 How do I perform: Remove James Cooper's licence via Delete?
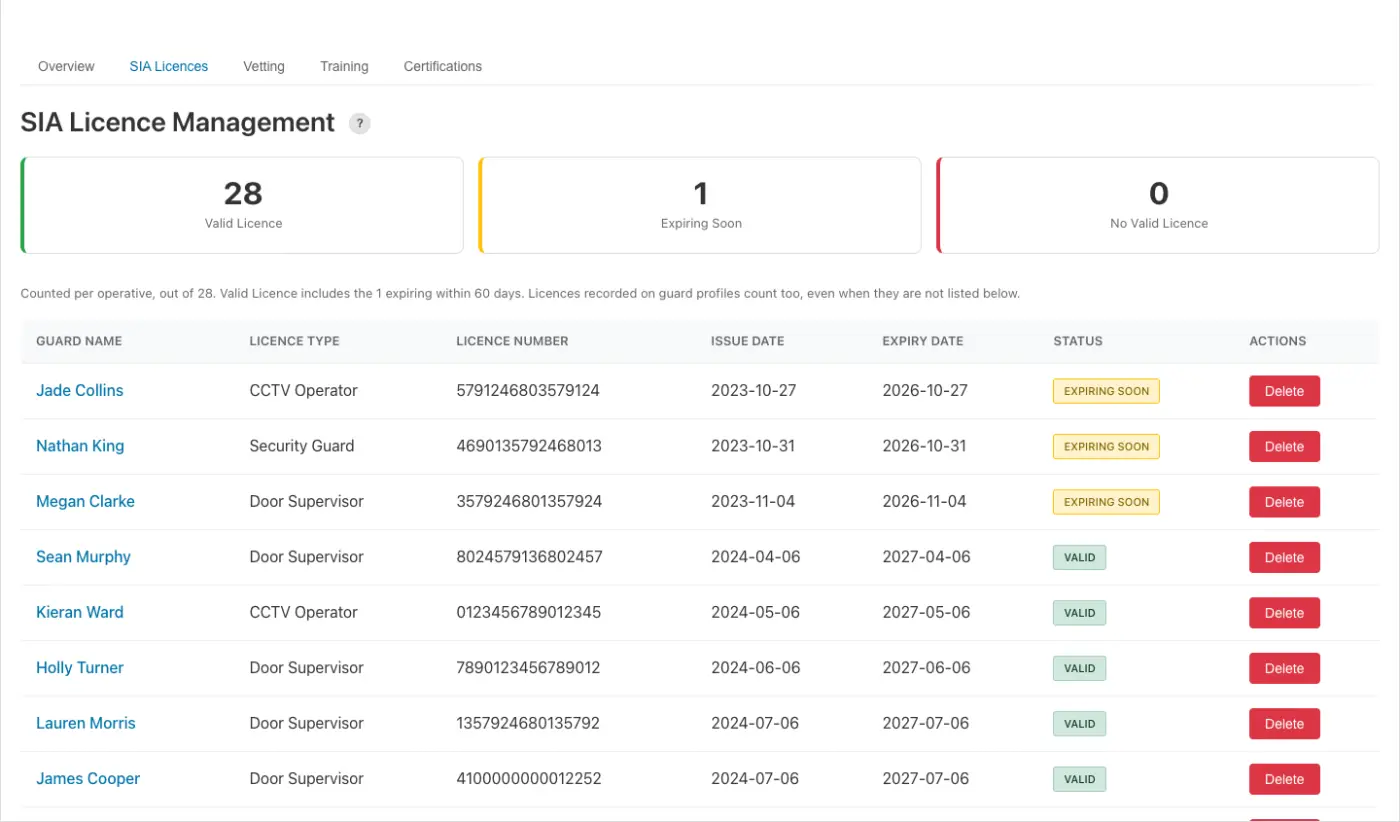point(1284,779)
